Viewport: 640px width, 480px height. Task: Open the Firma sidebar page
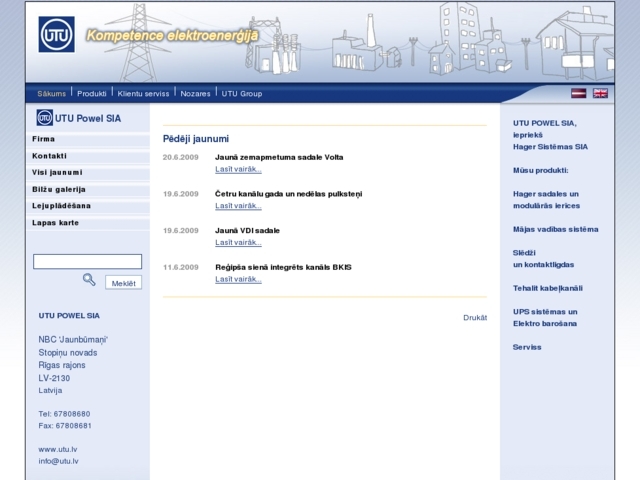tap(44, 139)
